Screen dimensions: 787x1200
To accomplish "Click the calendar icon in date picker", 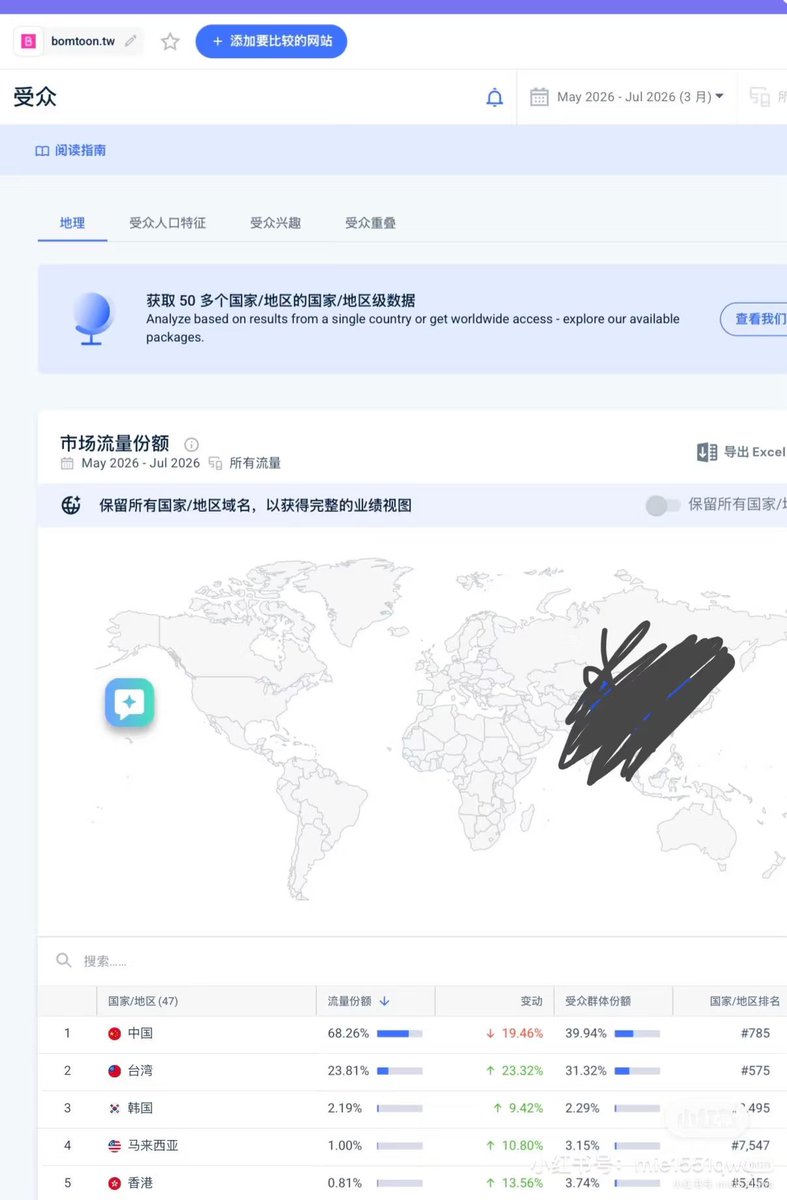I will point(539,97).
